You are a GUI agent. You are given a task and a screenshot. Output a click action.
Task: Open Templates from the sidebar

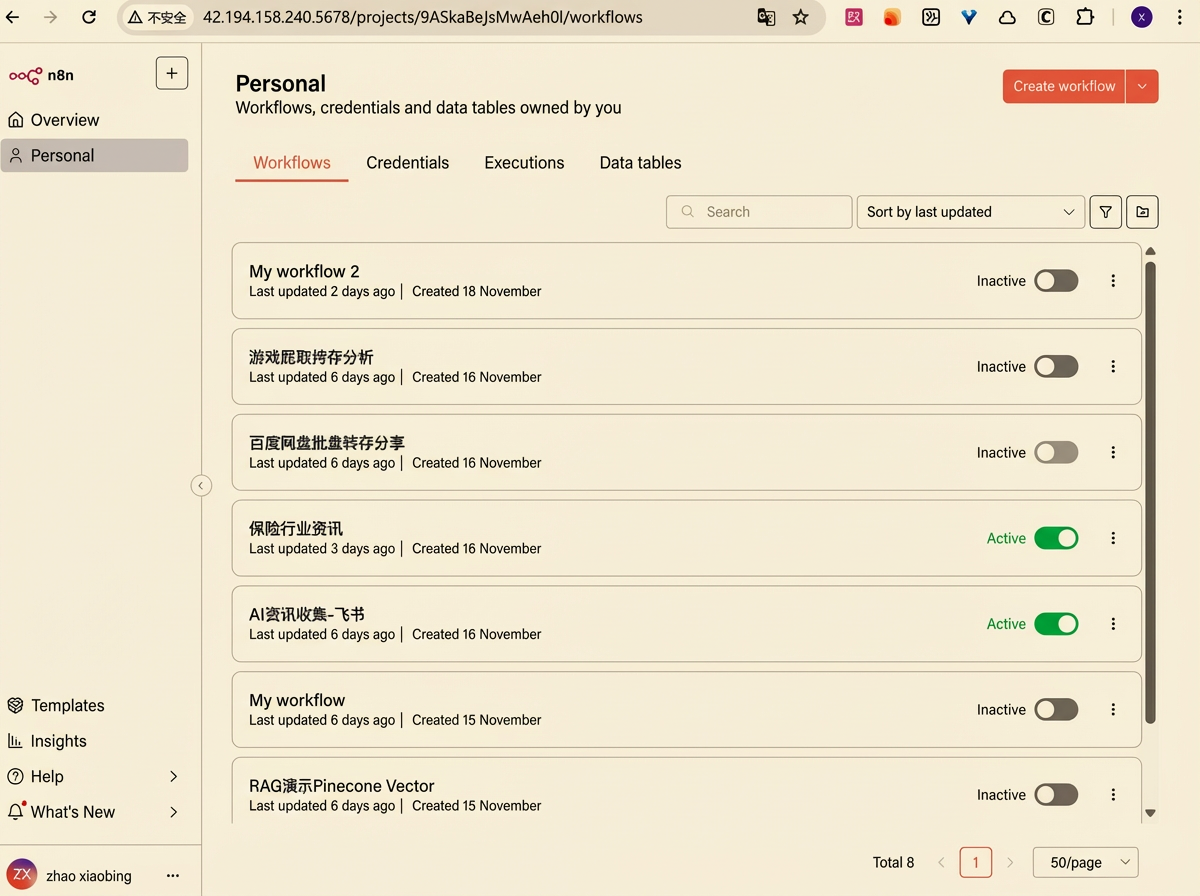pyautogui.click(x=67, y=706)
